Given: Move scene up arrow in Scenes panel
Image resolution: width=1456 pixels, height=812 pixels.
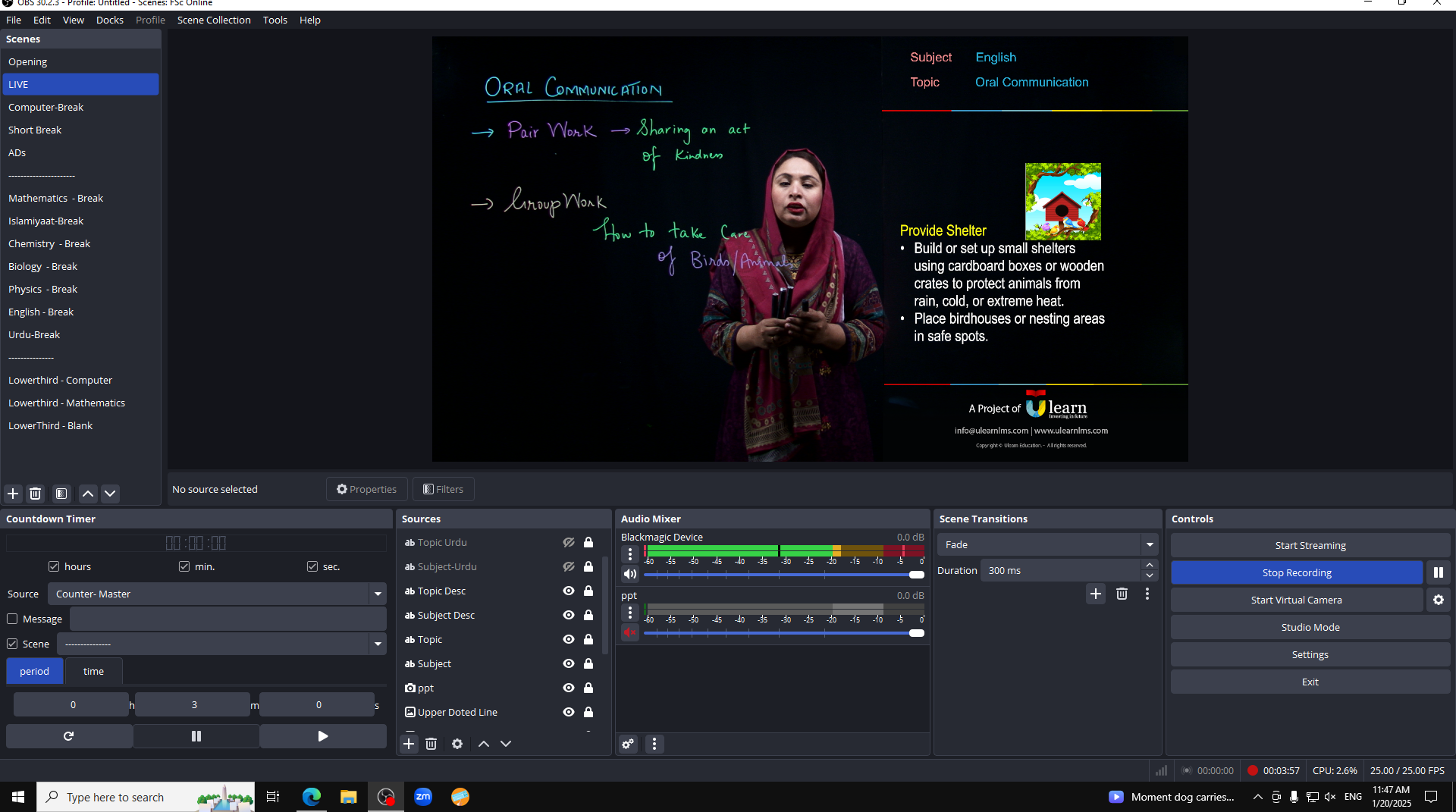Looking at the screenshot, I should [88, 494].
